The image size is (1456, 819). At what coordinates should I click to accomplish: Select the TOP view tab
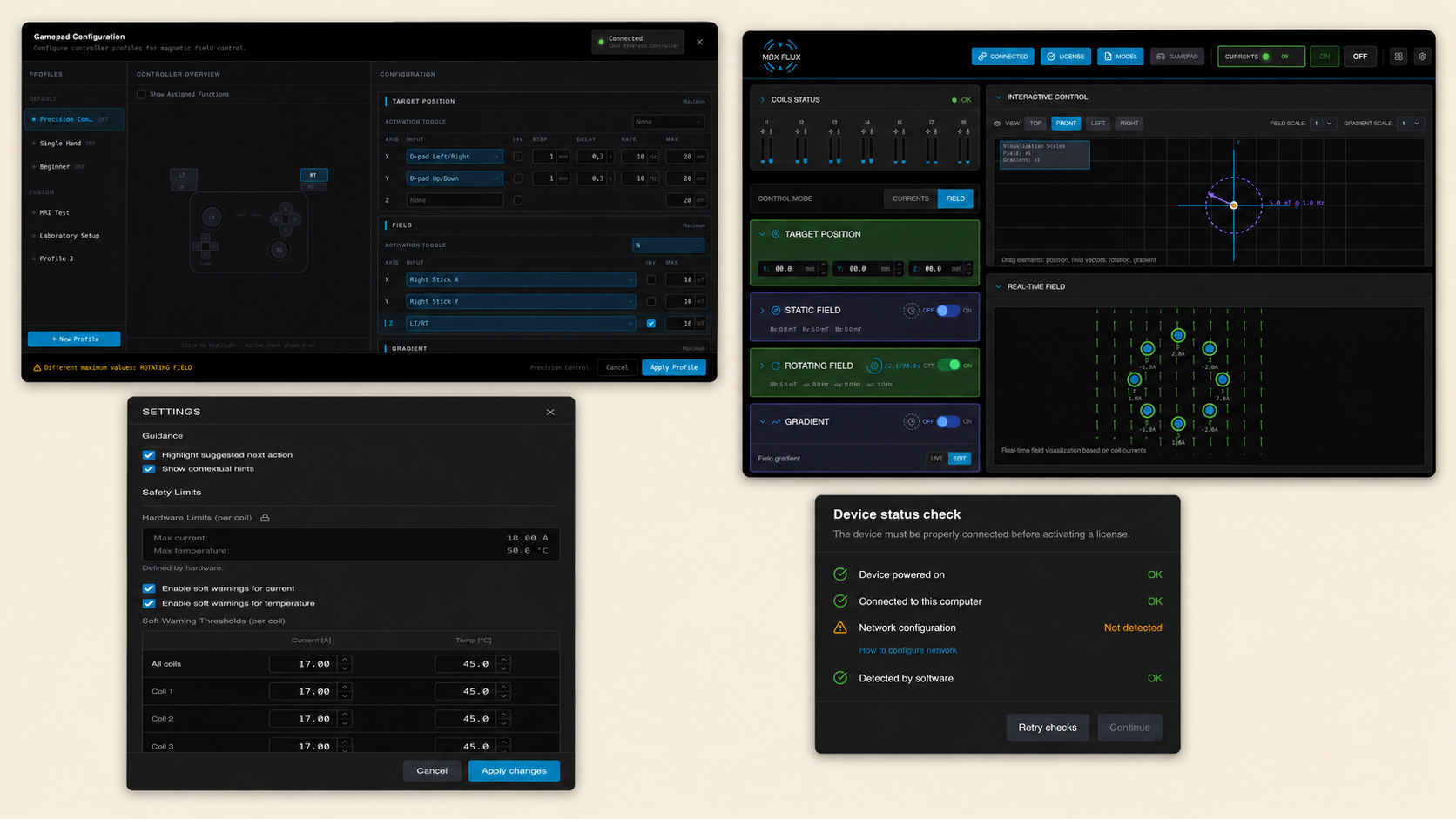coord(1035,124)
